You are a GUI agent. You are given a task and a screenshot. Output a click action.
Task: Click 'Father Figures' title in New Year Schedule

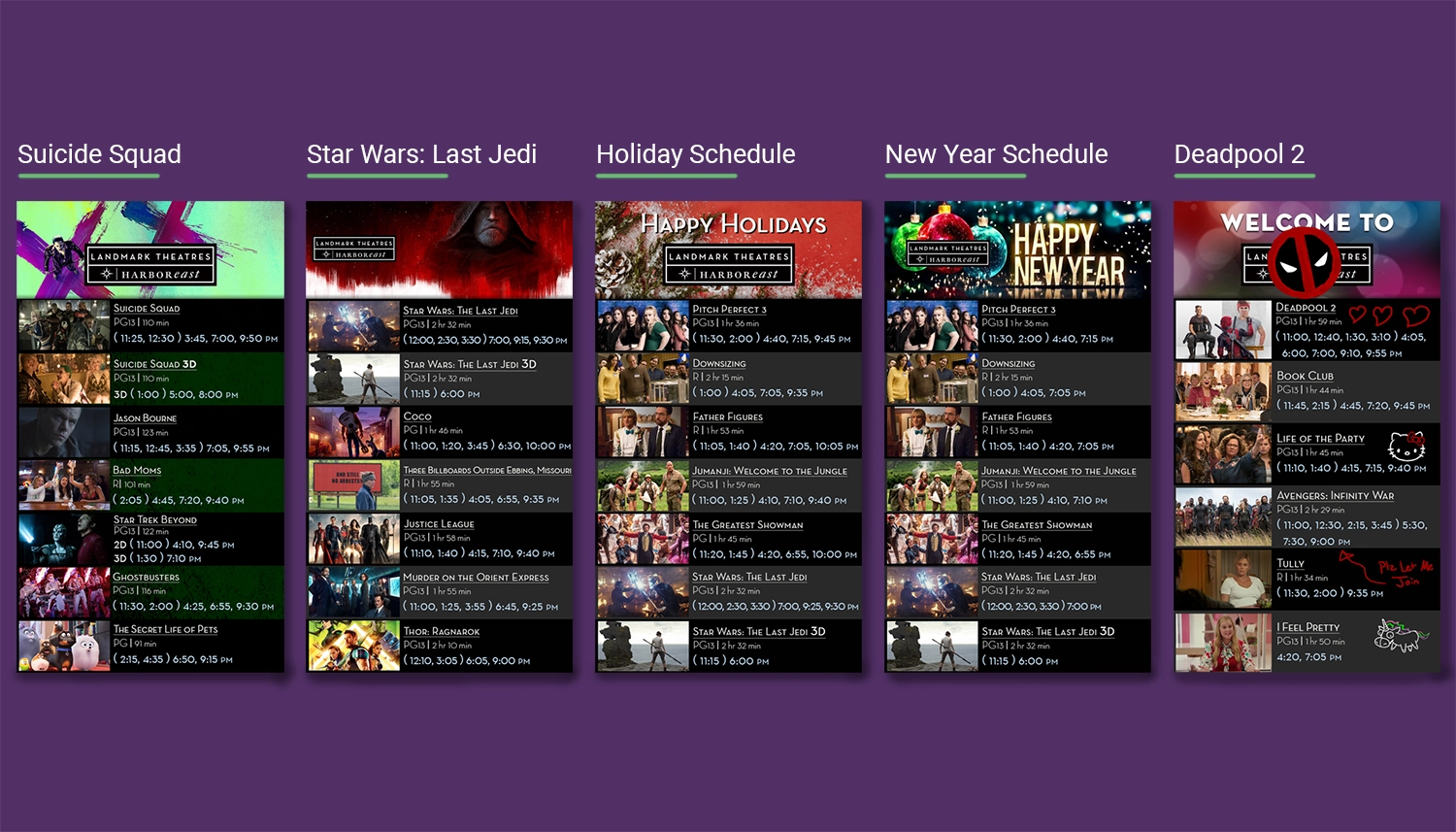coord(1016,416)
